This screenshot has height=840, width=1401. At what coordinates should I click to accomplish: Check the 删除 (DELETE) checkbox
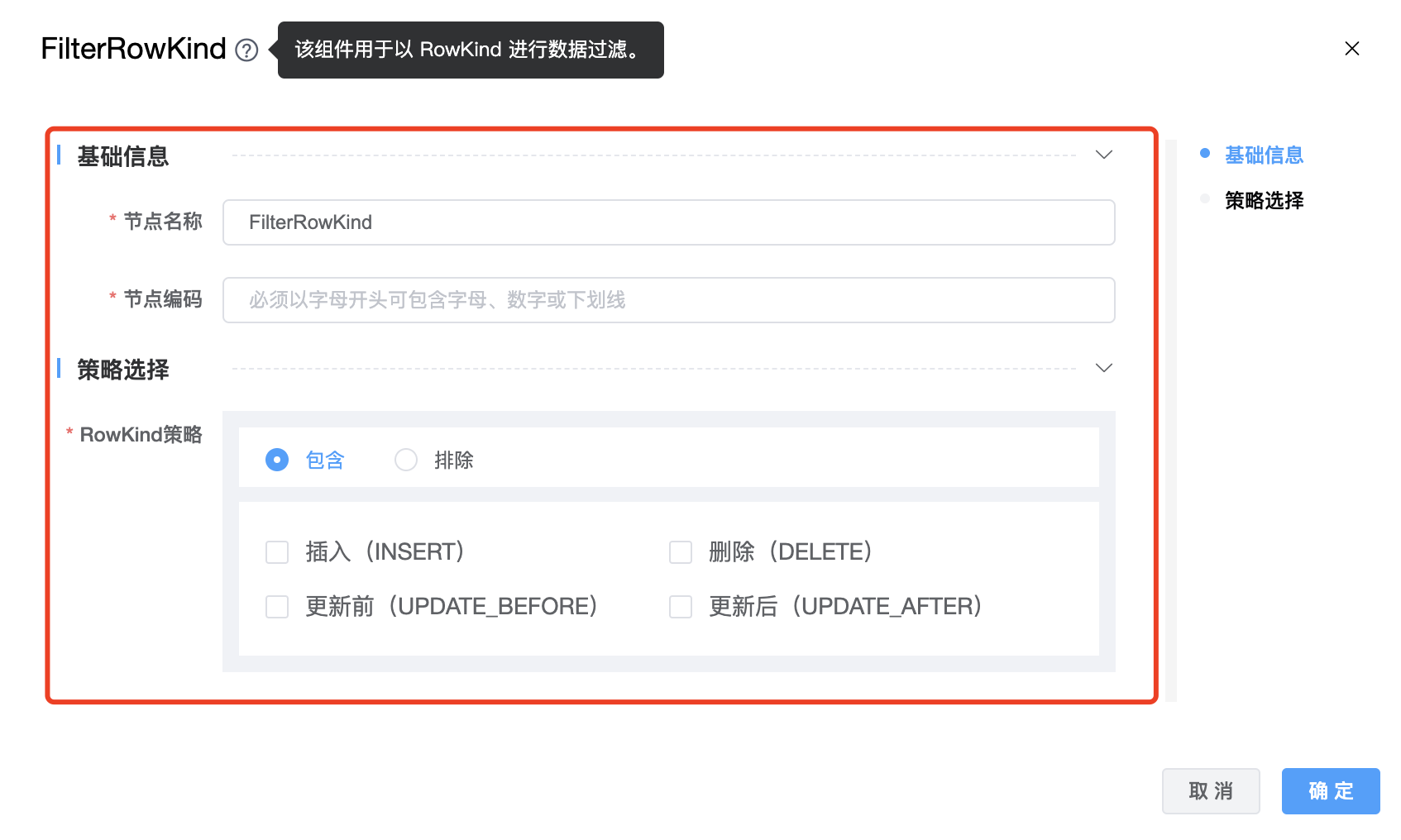[681, 552]
